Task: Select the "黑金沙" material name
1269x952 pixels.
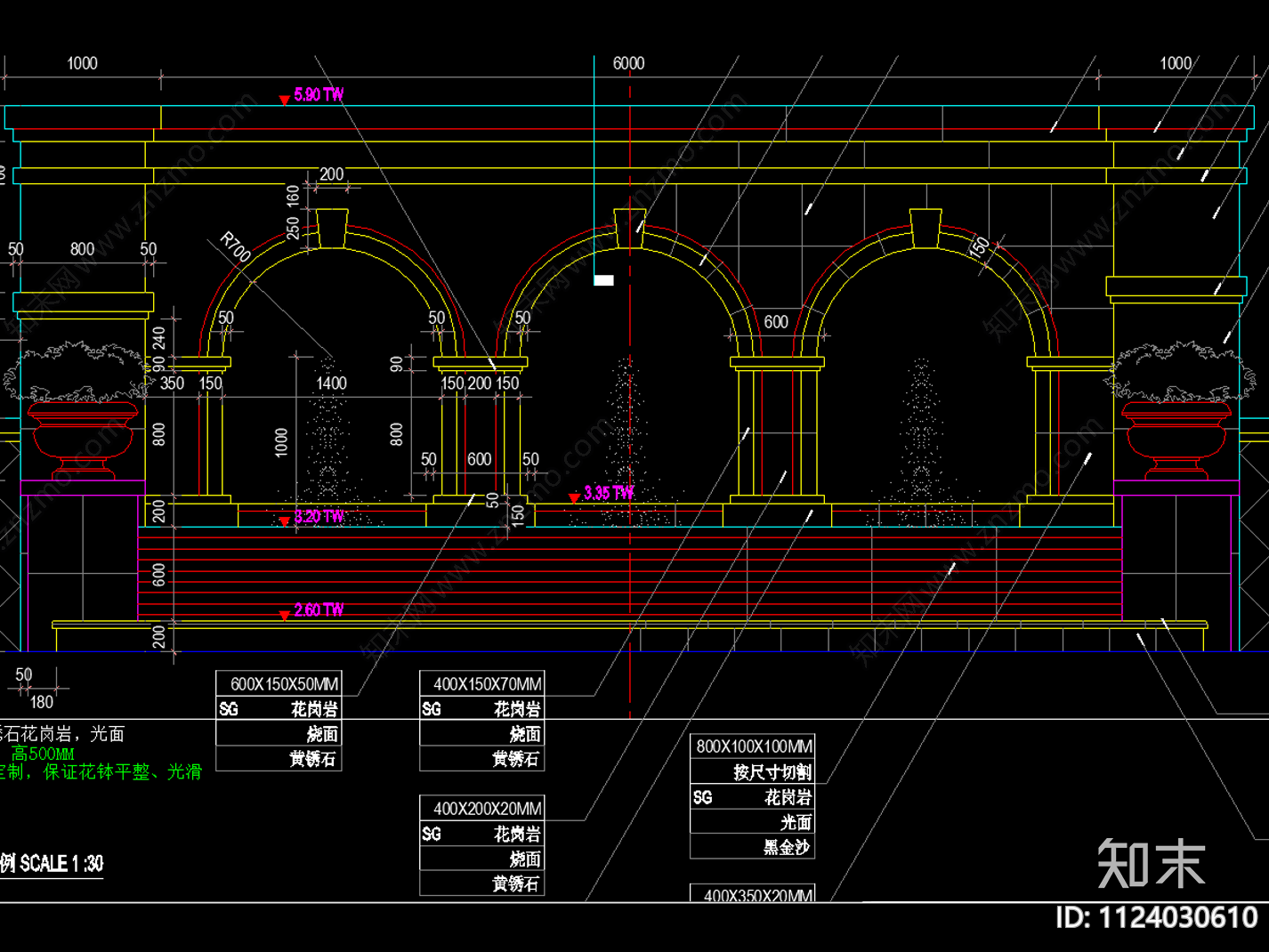Action: 787,847
